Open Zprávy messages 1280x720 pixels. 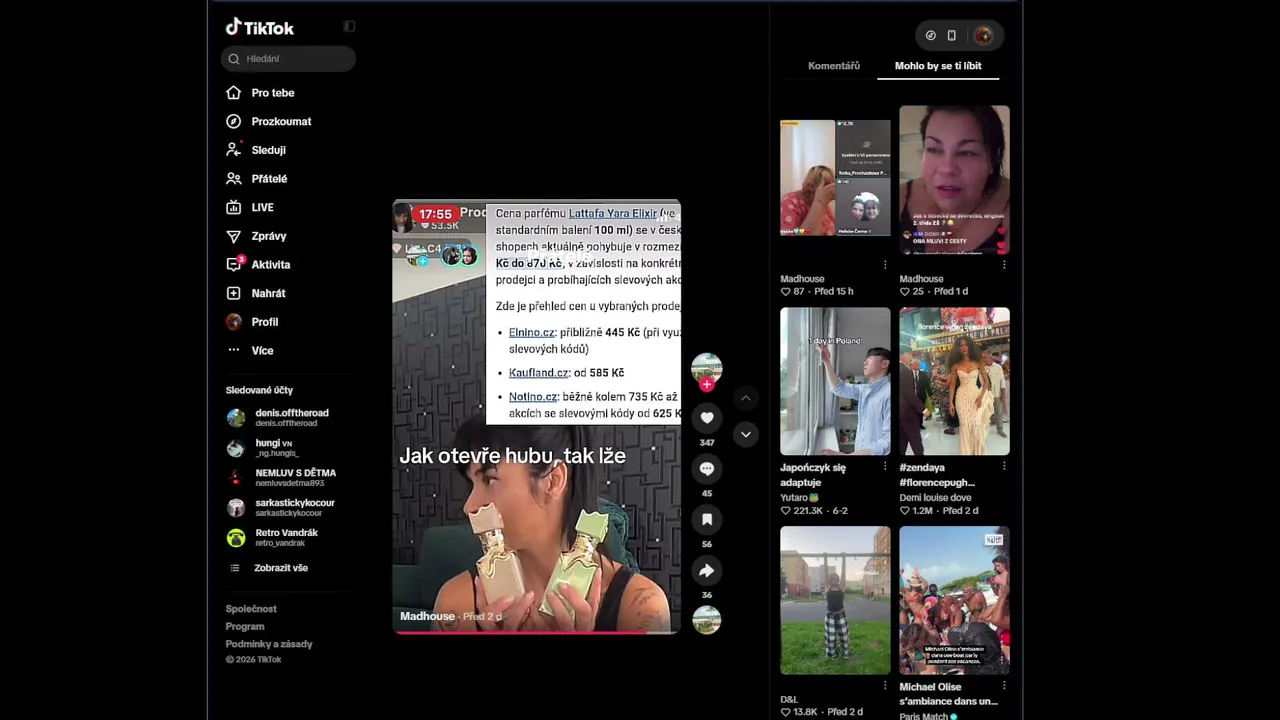[x=269, y=236]
